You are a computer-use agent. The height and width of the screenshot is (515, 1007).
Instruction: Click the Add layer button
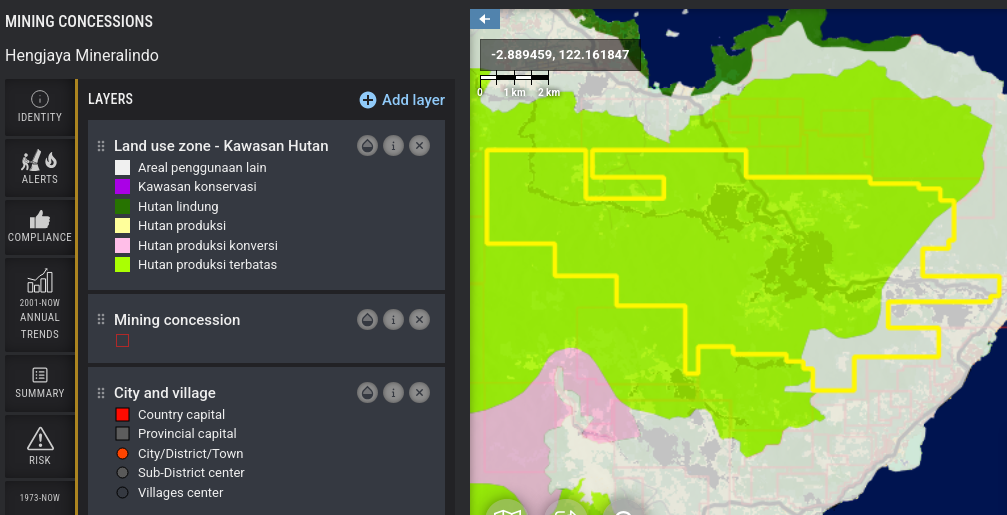[402, 100]
